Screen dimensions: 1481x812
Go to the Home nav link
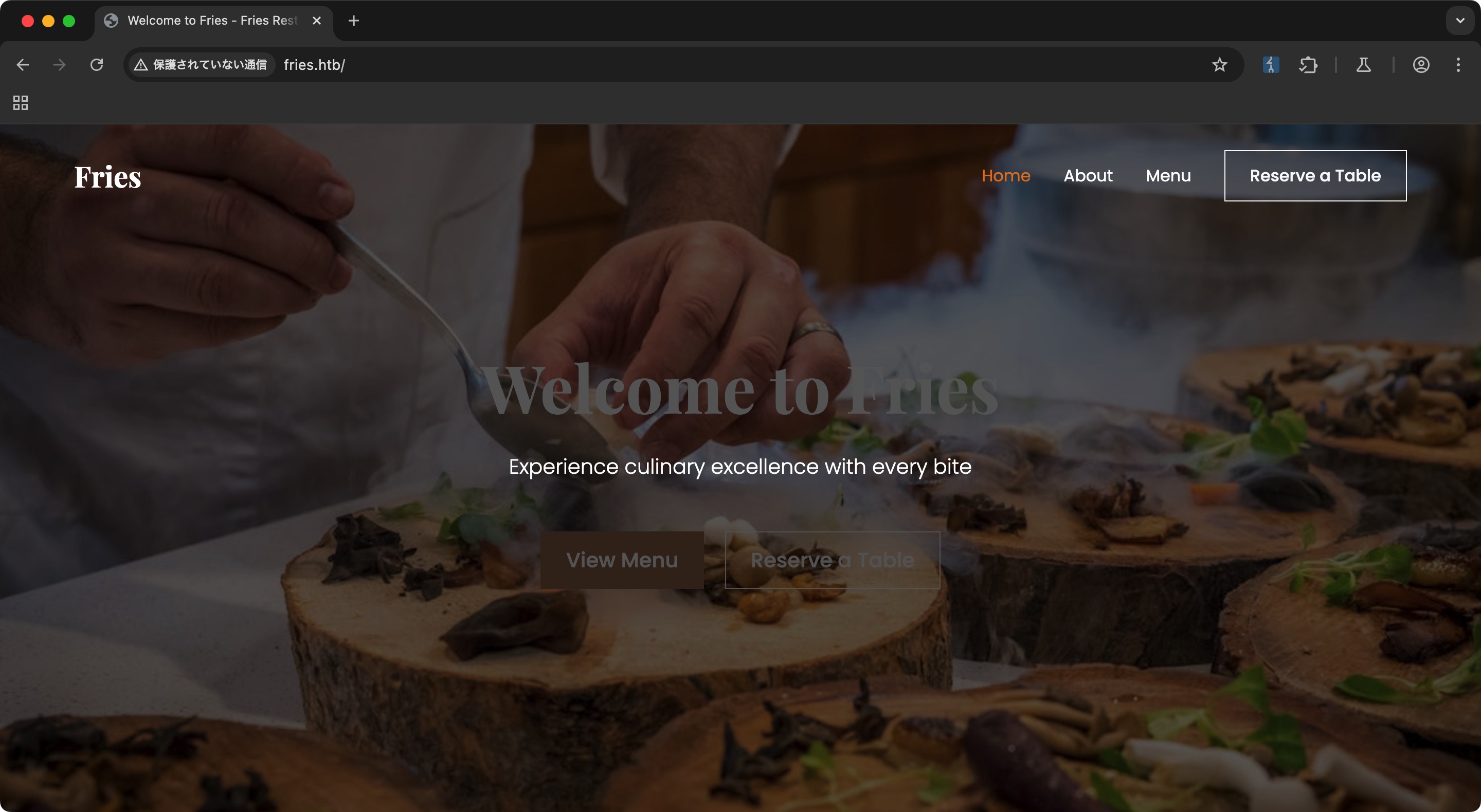[x=1005, y=175]
